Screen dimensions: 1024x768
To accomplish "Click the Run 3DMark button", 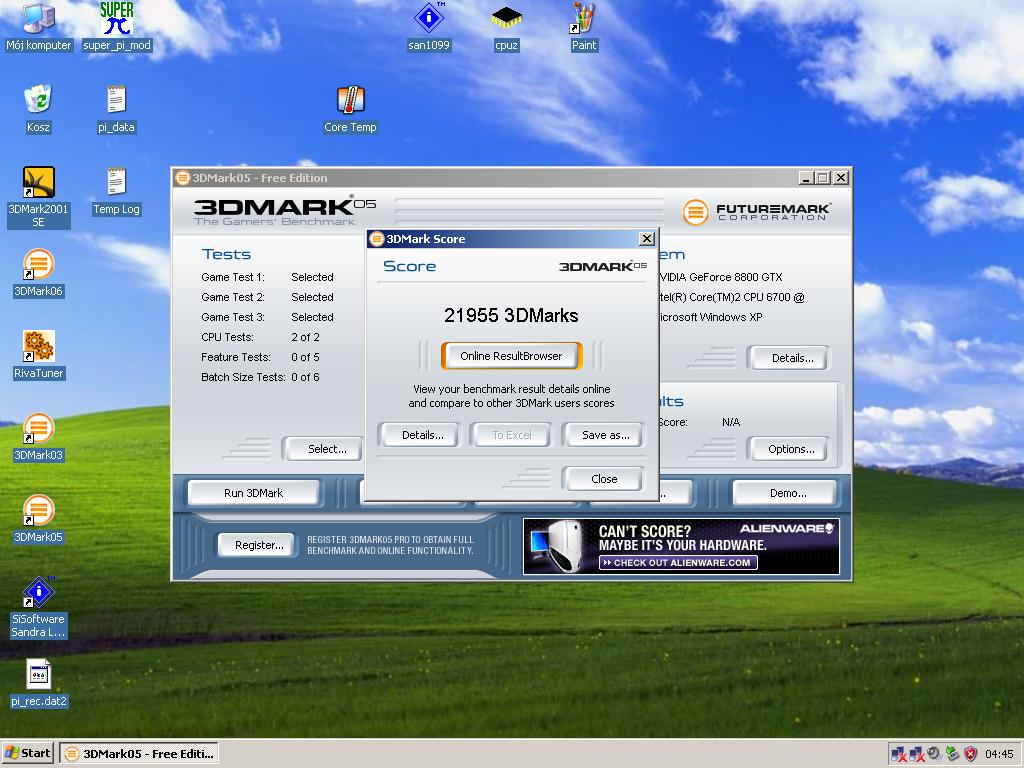I will click(x=253, y=493).
